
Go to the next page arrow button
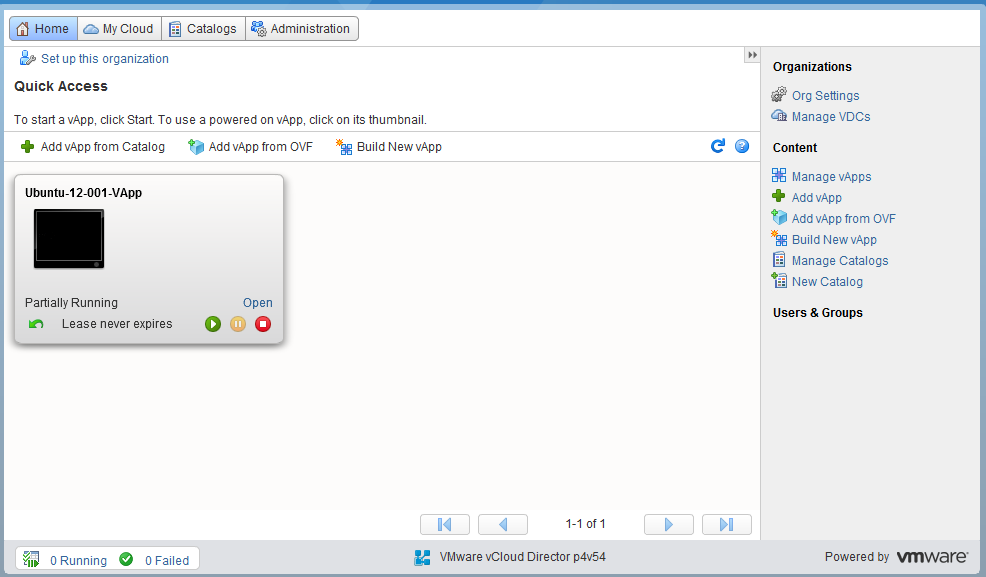[669, 524]
